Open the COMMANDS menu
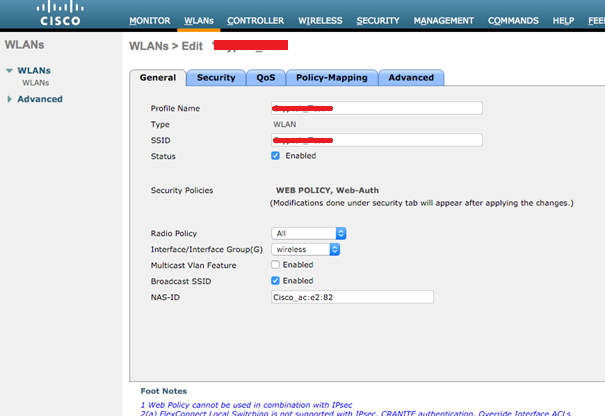The width and height of the screenshot is (605, 416). (514, 20)
